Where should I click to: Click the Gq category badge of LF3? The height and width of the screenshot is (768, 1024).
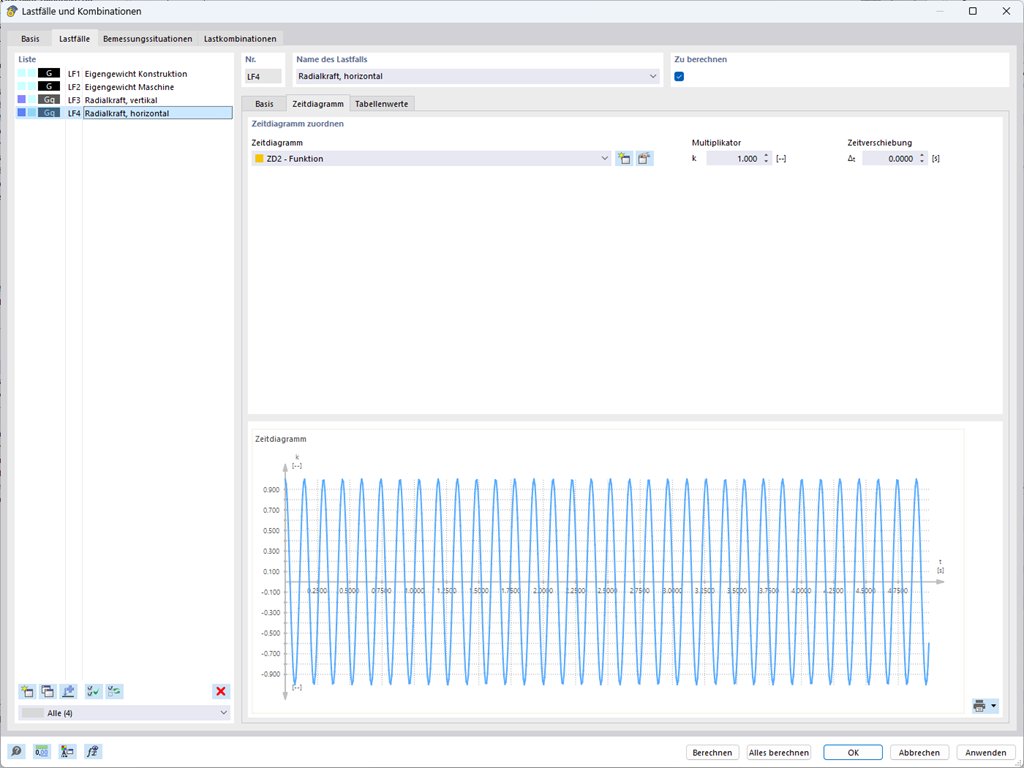pyautogui.click(x=49, y=99)
